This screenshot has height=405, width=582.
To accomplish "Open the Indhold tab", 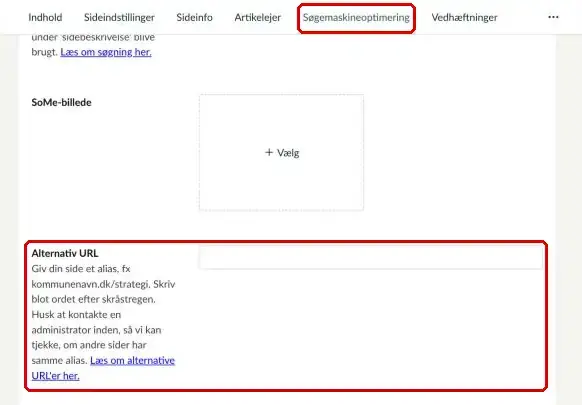I will pyautogui.click(x=45, y=17).
